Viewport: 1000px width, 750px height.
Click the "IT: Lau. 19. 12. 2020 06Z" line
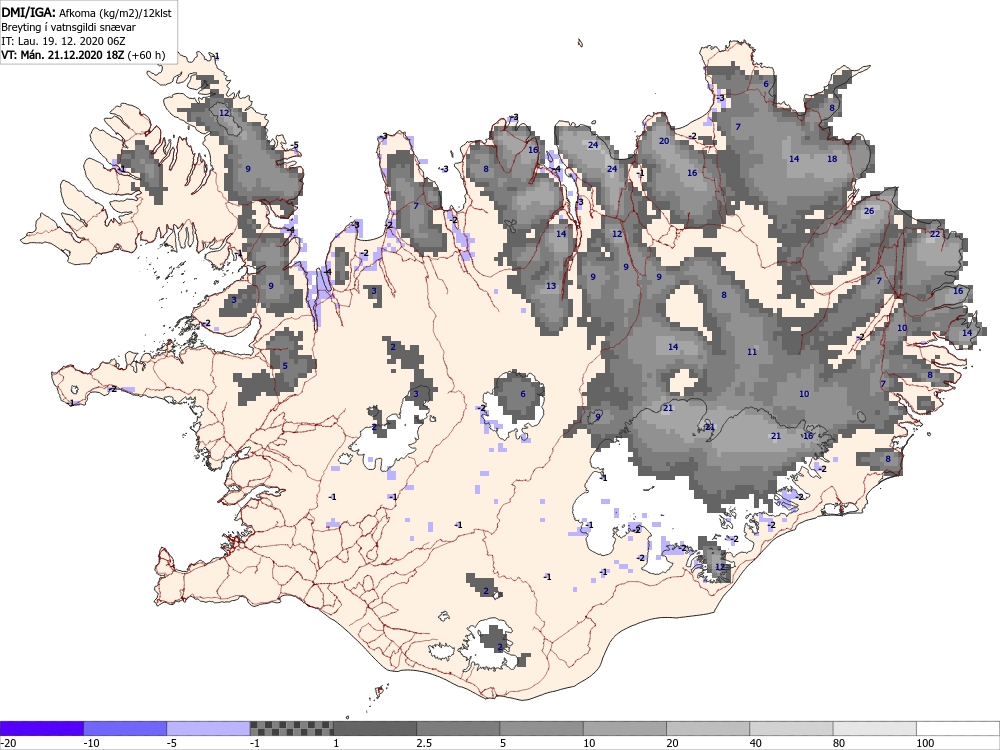[62, 41]
